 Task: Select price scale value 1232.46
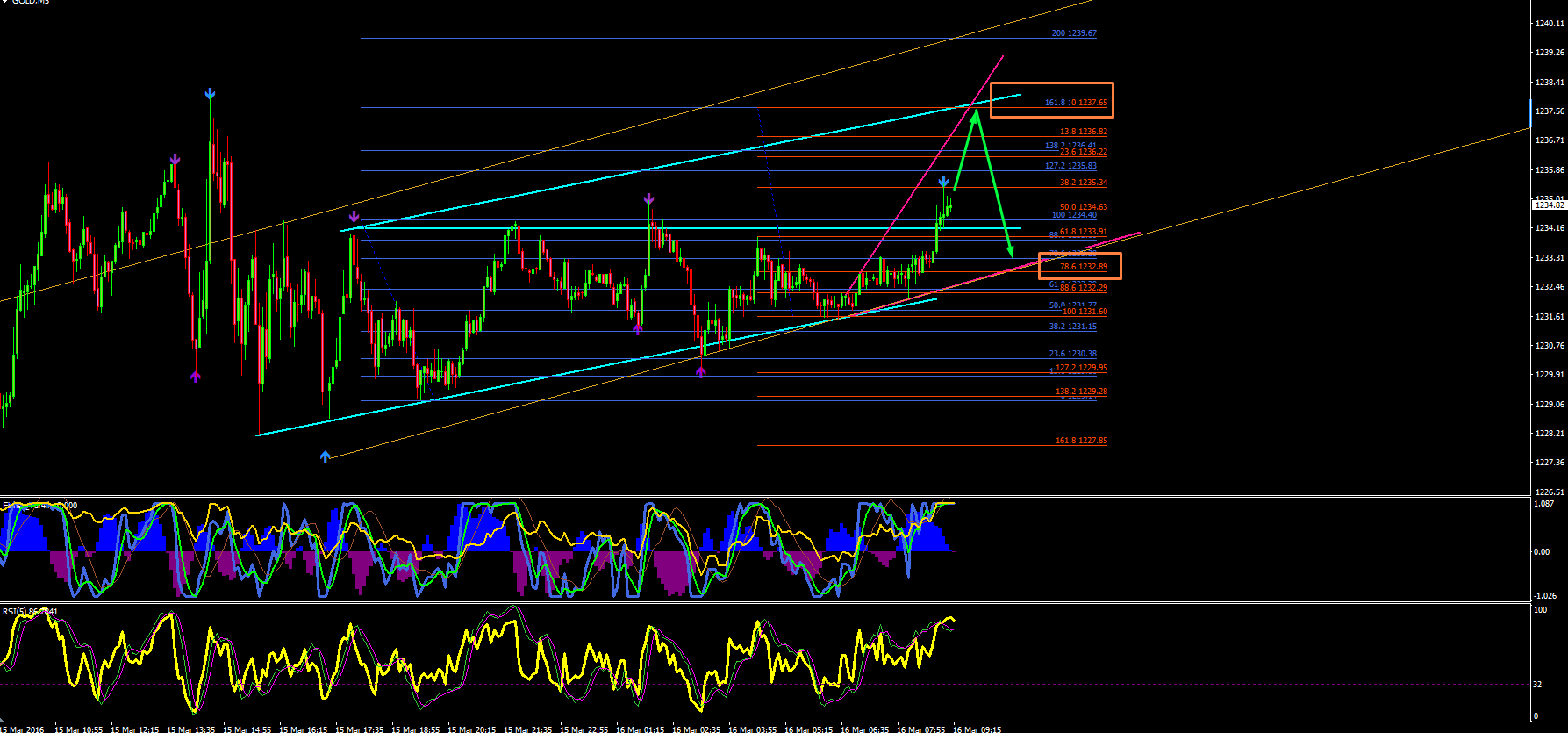pyautogui.click(x=1550, y=287)
